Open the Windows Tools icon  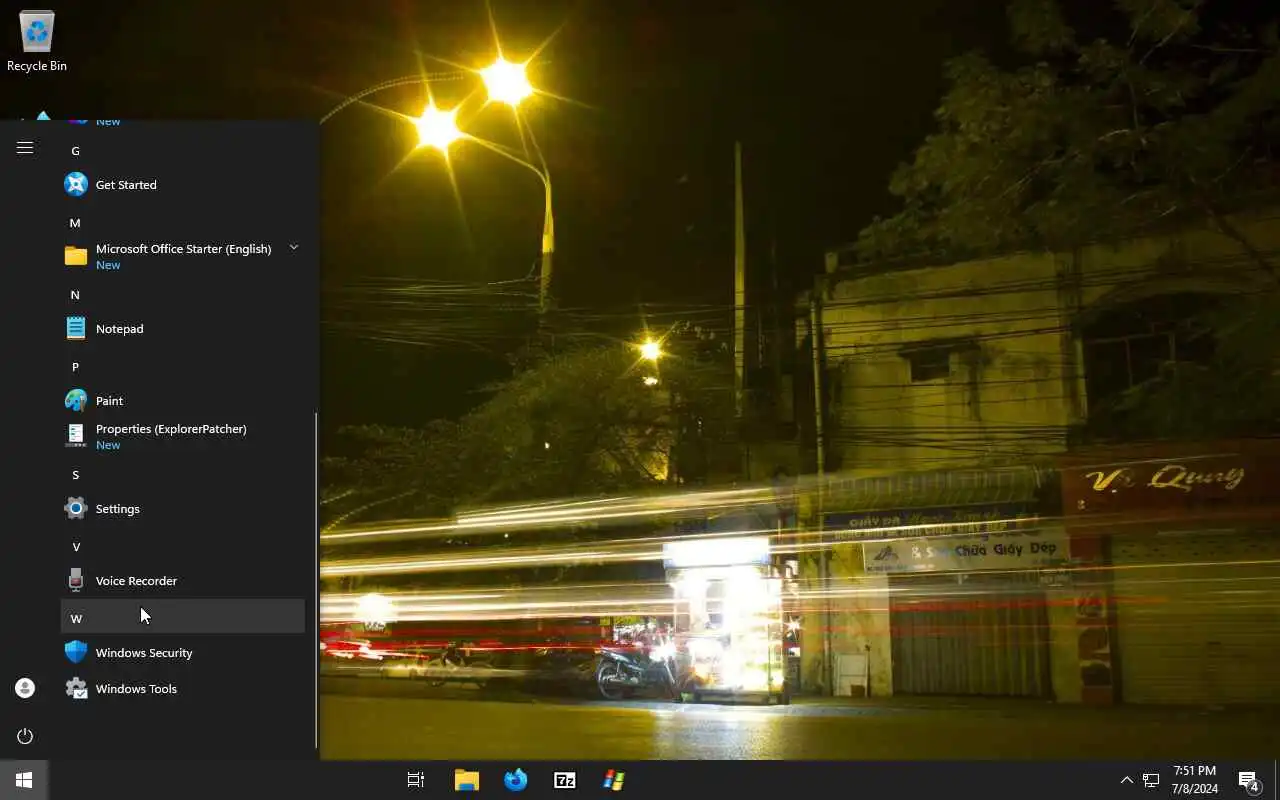click(x=76, y=688)
